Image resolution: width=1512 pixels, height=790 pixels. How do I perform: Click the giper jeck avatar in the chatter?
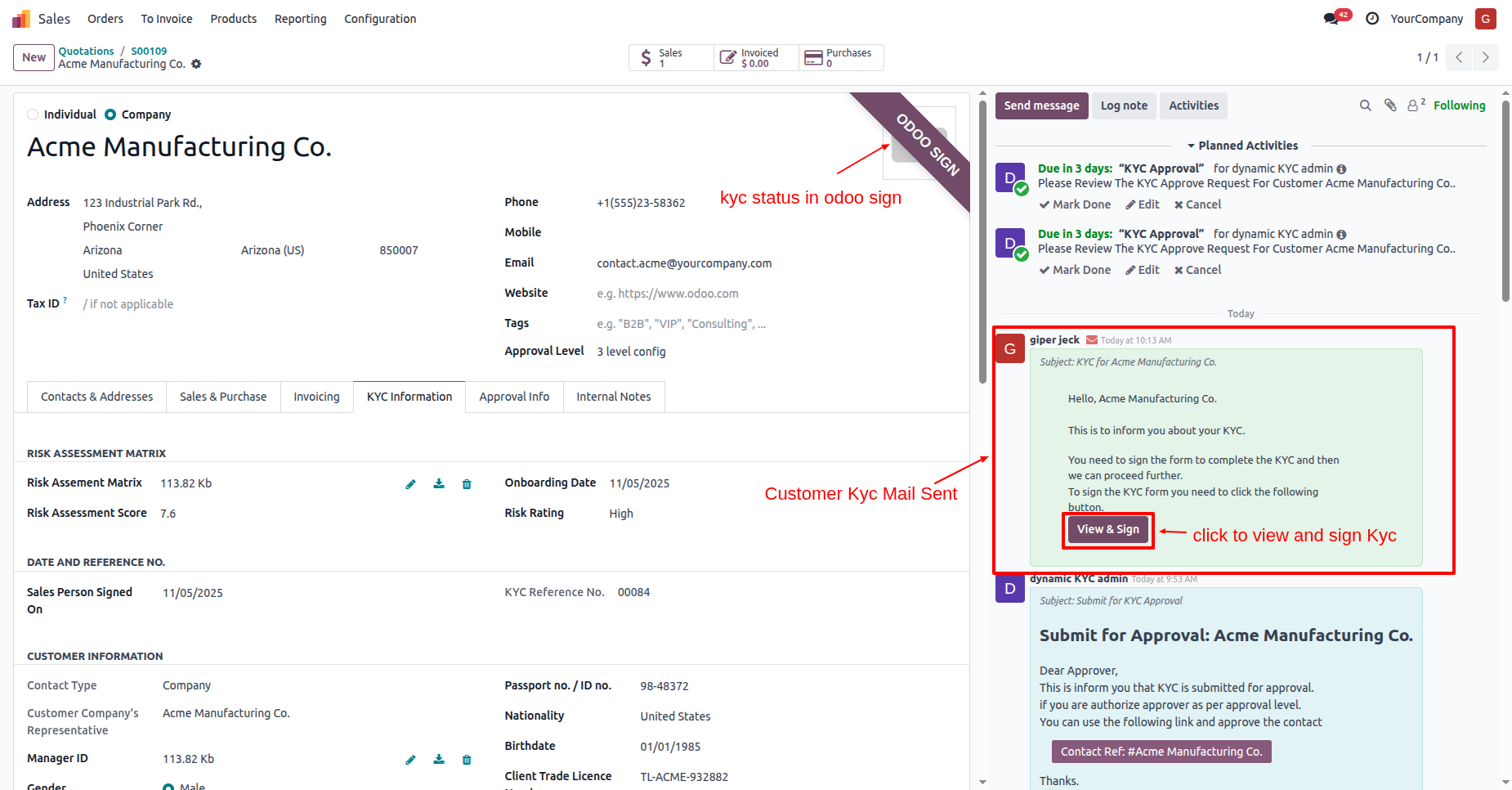[x=1010, y=348]
